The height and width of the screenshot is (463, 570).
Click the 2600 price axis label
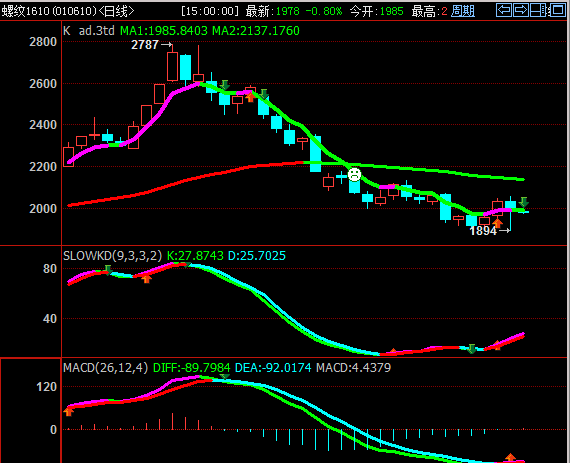[x=43, y=84]
